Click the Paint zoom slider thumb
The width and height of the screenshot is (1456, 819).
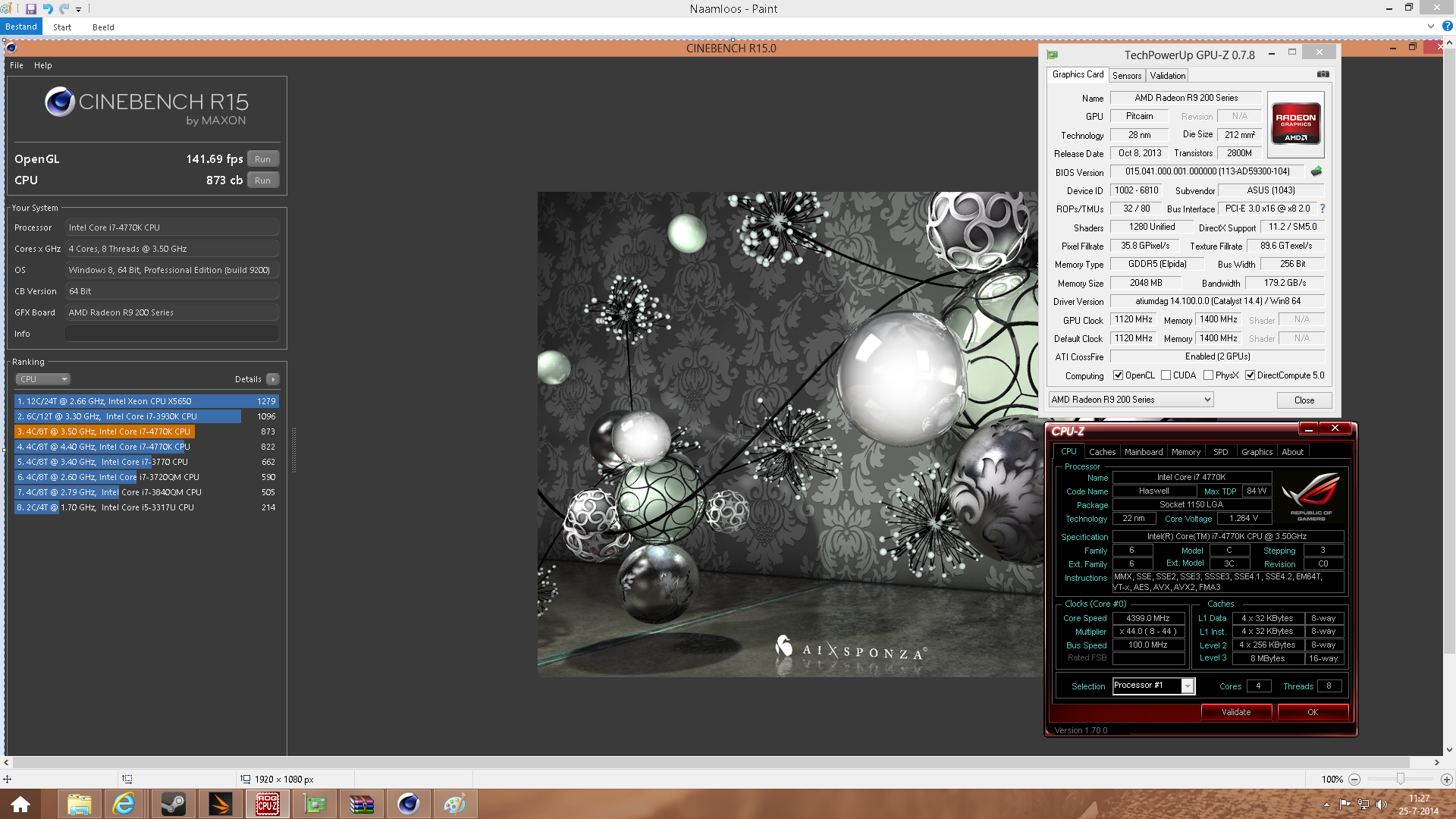point(1400,779)
